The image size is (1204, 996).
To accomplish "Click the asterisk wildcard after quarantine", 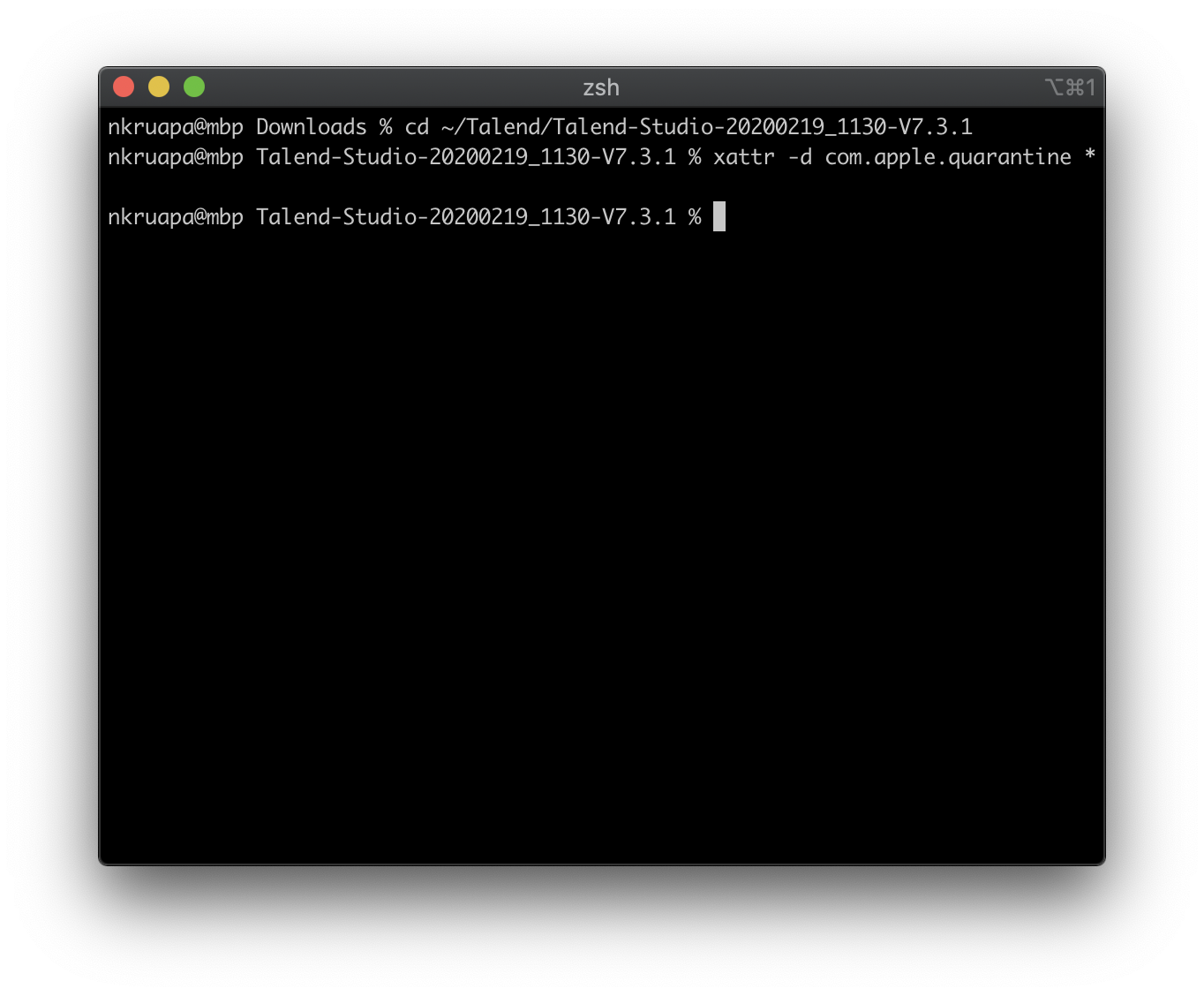I will [x=1090, y=156].
